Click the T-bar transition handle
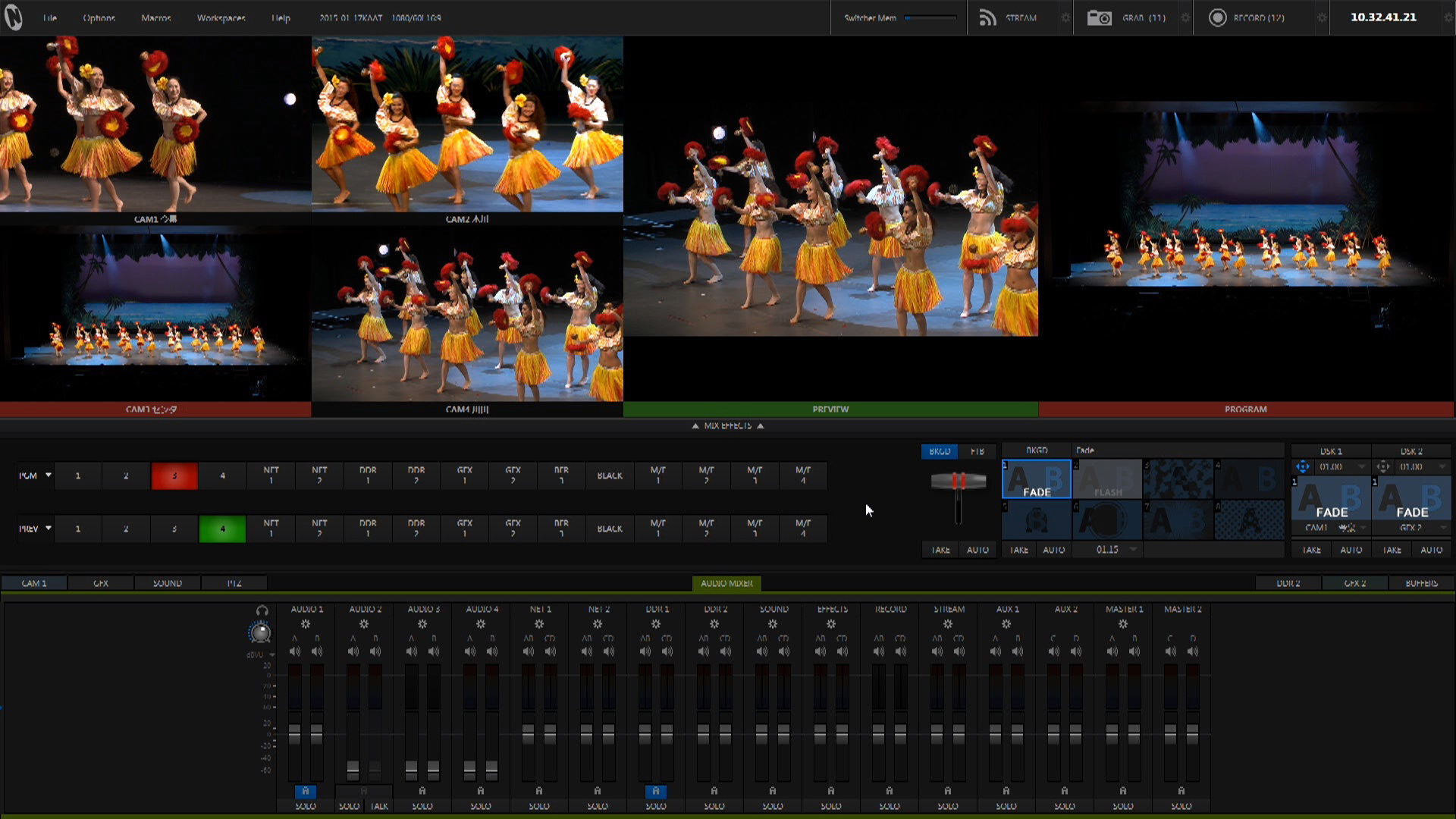The width and height of the screenshot is (1456, 819). (x=959, y=481)
